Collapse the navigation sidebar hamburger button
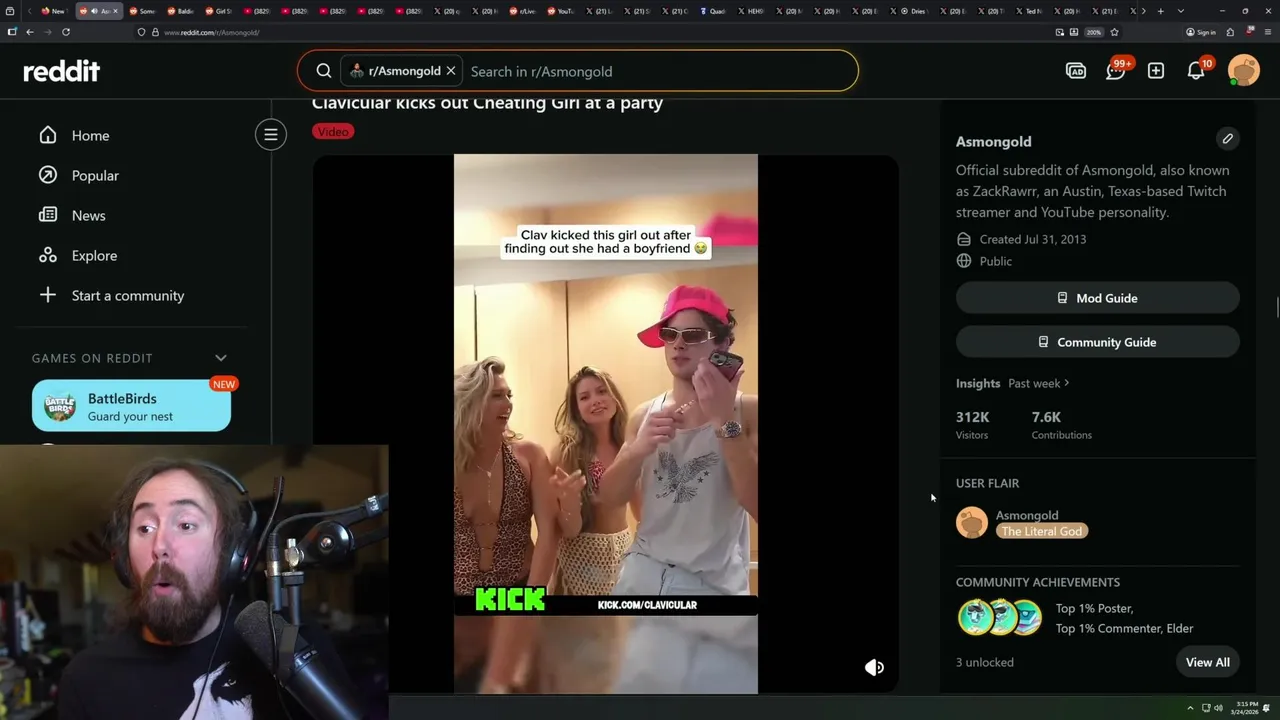Screen dimensions: 1280x720 click(271, 134)
